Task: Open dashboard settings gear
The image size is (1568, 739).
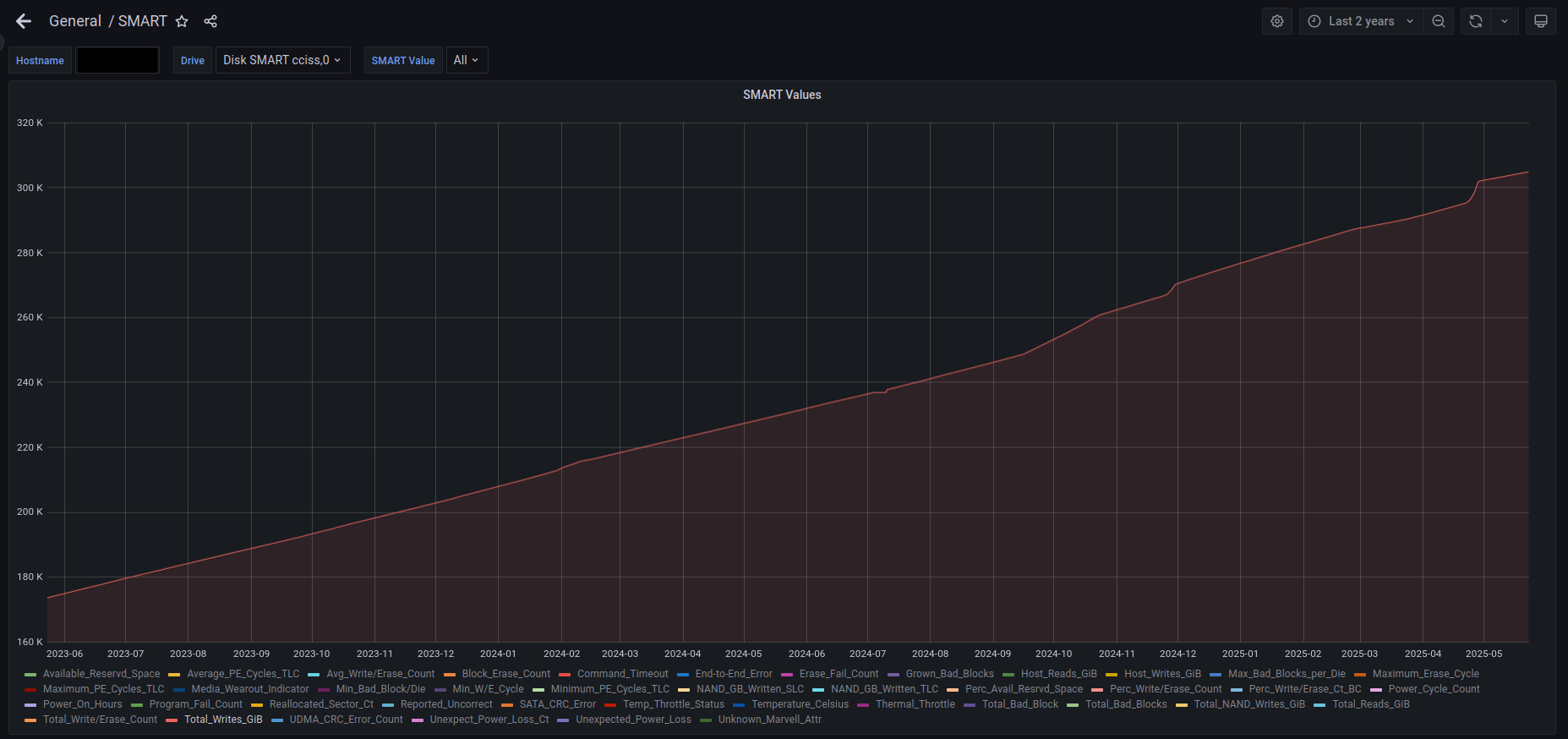Action: point(1277,21)
